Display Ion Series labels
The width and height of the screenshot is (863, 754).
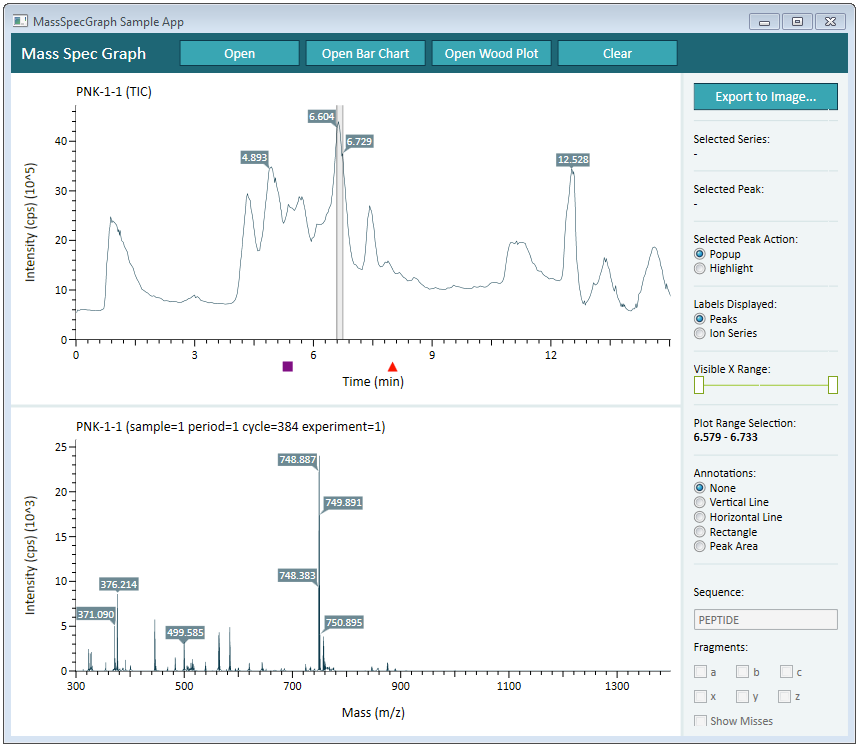click(700, 333)
